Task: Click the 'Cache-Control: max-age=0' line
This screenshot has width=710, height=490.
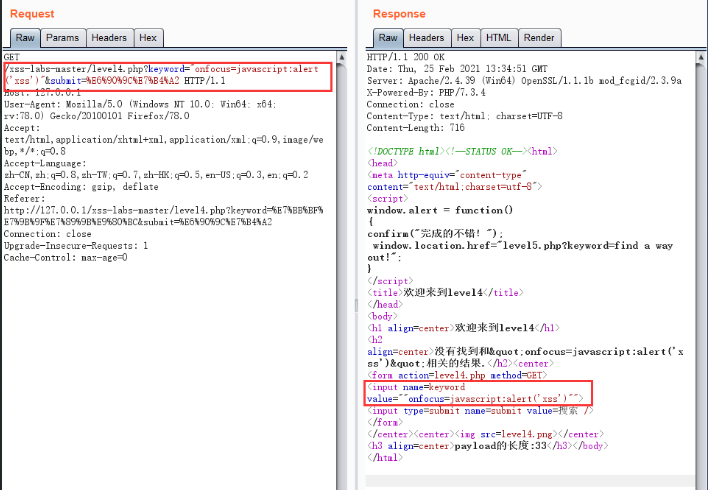Action: [66, 257]
